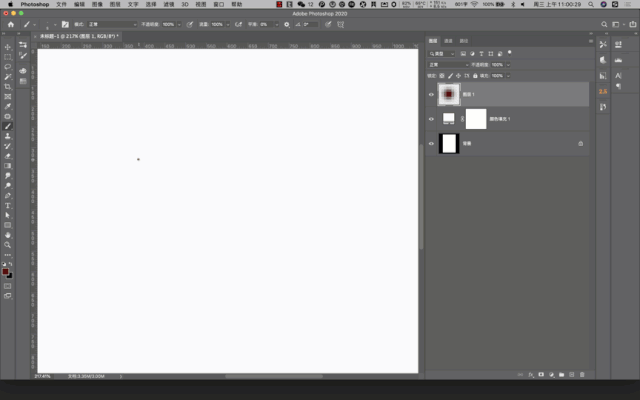Select the Zoom tool in toolbar
This screenshot has height=400, width=640.
(x=7, y=245)
